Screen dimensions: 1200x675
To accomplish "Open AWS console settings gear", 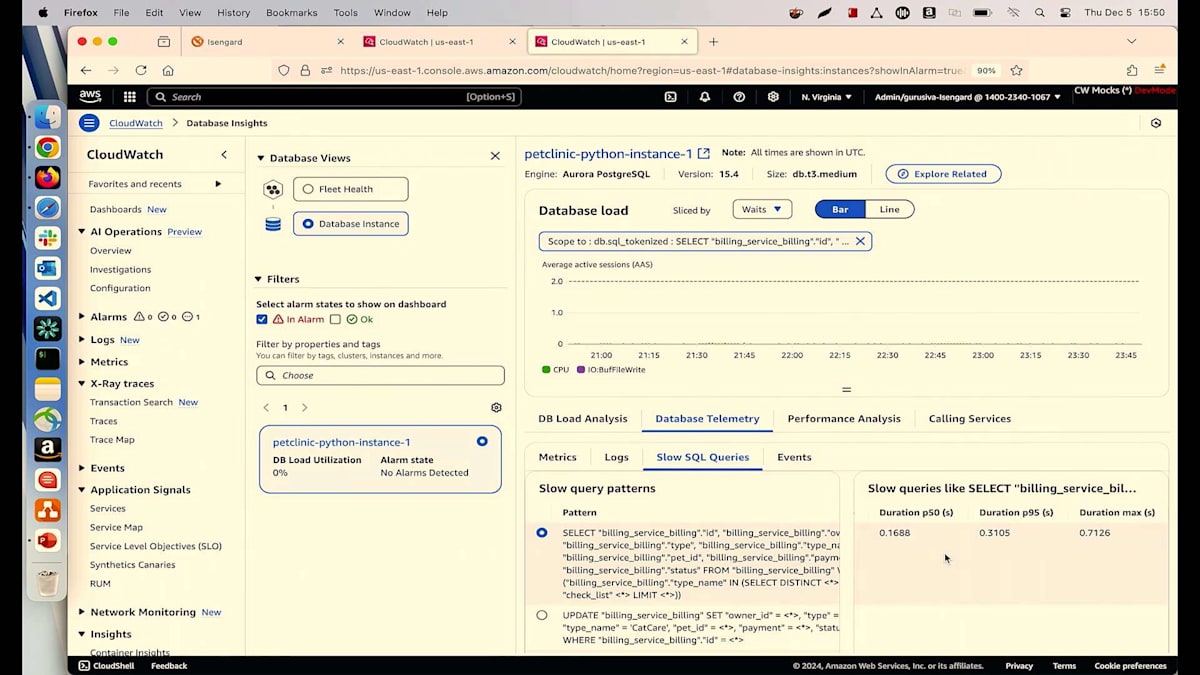I will 773,97.
